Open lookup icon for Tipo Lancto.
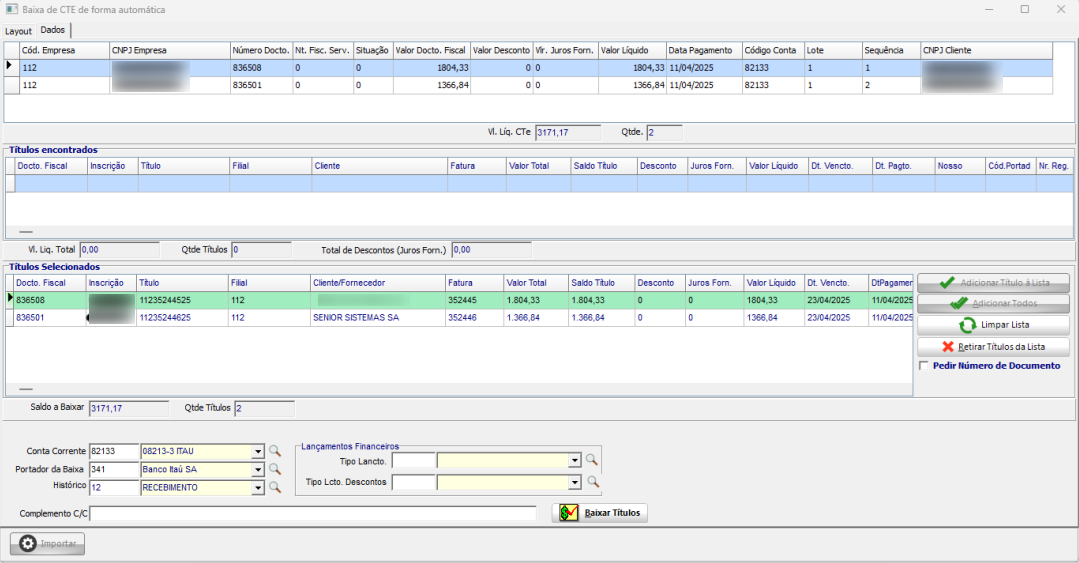1079x563 pixels. click(x=592, y=460)
